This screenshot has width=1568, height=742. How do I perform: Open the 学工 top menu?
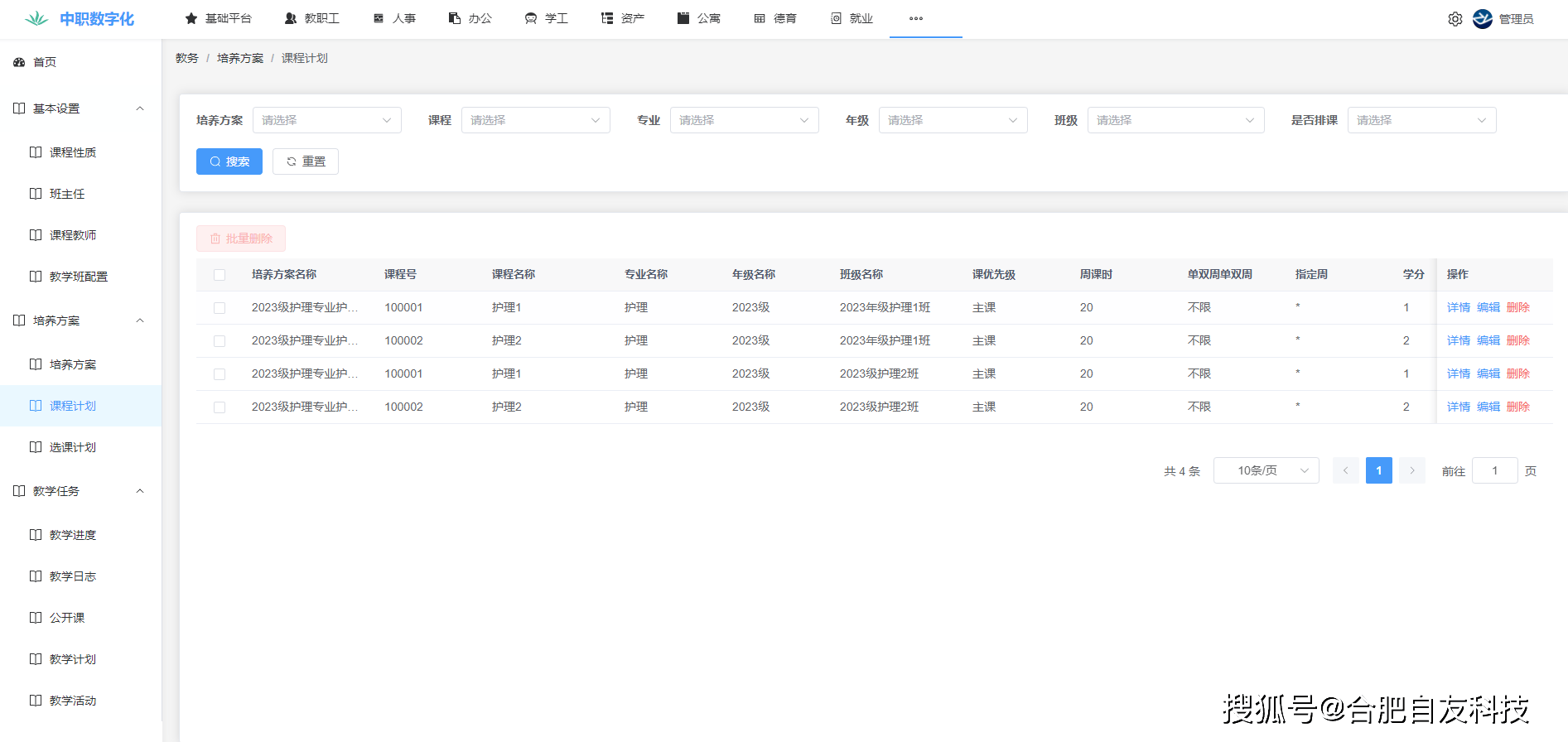pyautogui.click(x=547, y=18)
